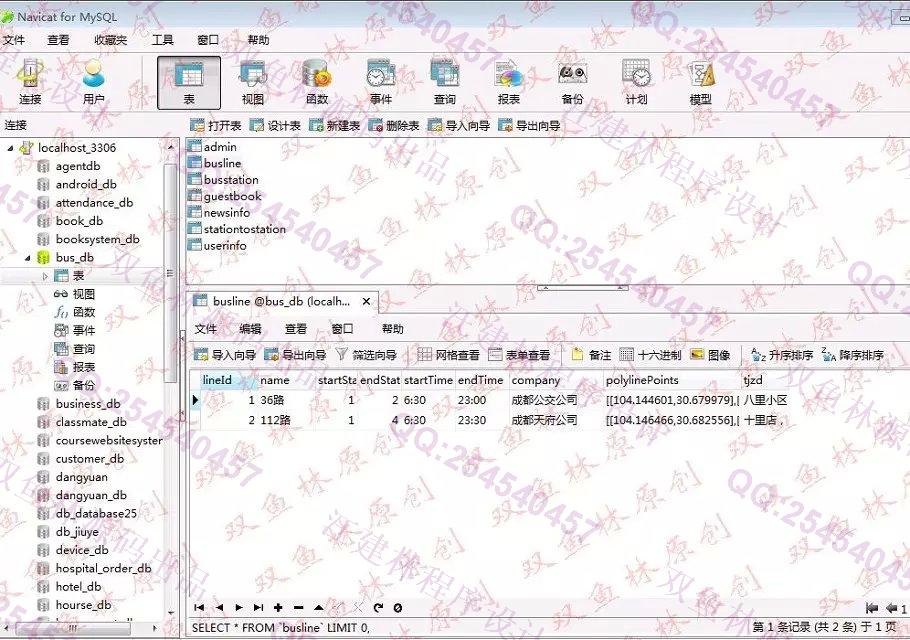Select 视图 node under bus_db
The height and width of the screenshot is (640, 910).
coord(74,294)
